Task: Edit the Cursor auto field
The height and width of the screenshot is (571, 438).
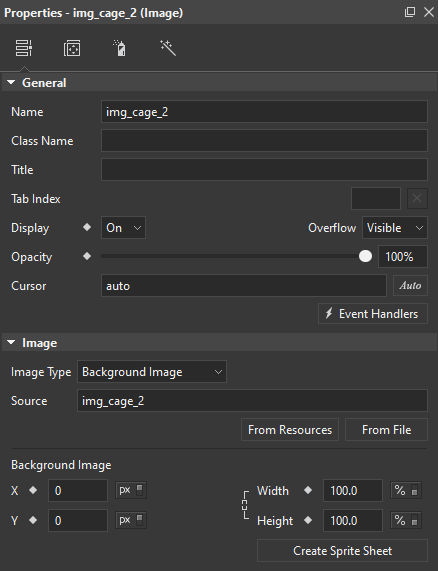Action: coord(244,286)
